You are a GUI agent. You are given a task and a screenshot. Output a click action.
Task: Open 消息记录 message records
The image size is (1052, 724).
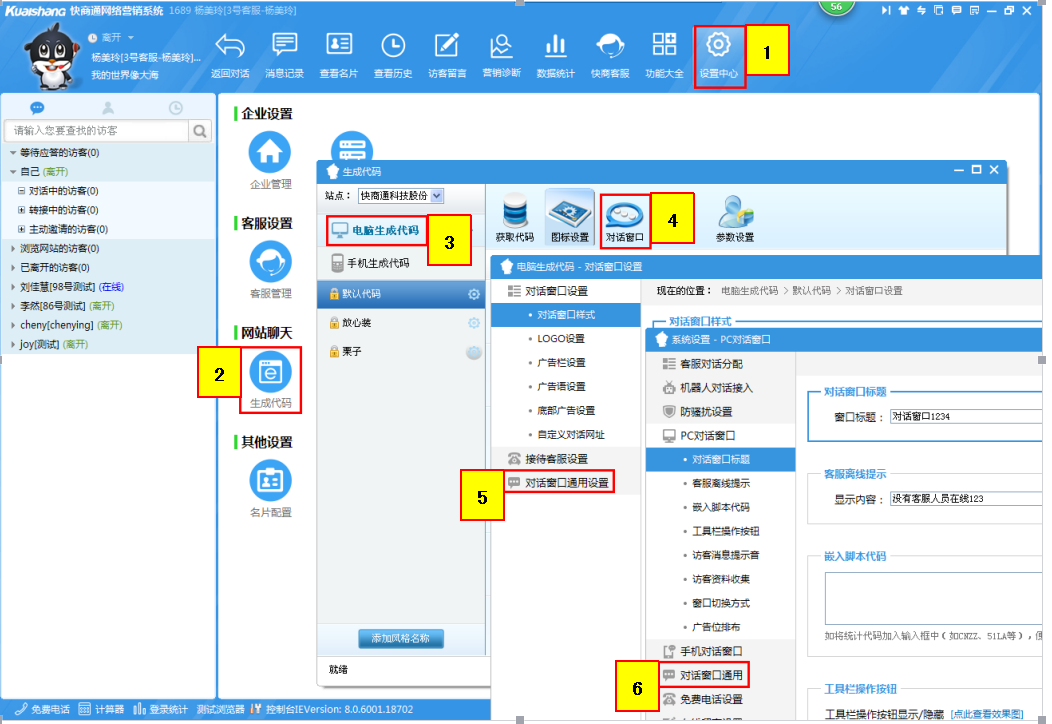click(x=284, y=55)
